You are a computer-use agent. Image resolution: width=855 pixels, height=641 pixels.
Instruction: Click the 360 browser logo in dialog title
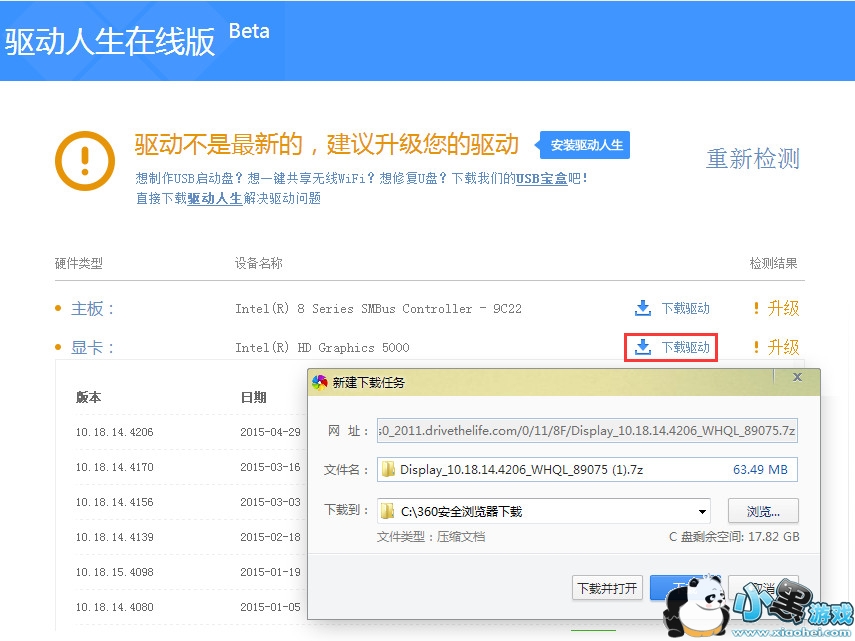pyautogui.click(x=320, y=382)
